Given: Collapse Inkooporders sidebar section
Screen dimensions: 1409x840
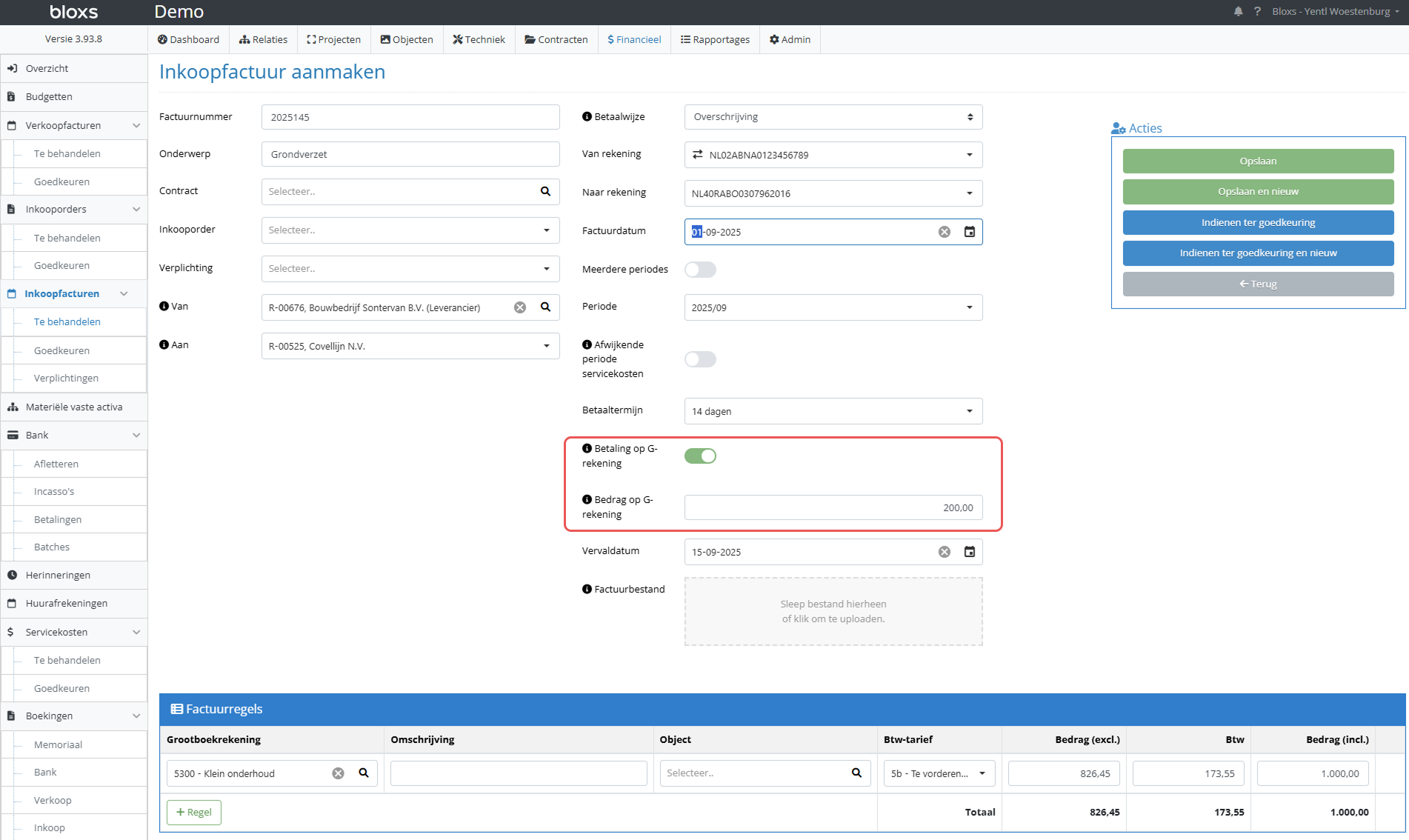Looking at the screenshot, I should click(136, 209).
